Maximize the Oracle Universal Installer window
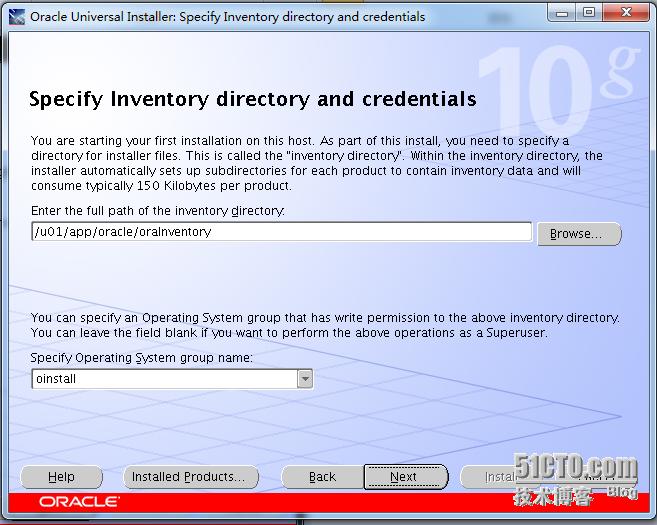657x525 pixels. [589, 13]
